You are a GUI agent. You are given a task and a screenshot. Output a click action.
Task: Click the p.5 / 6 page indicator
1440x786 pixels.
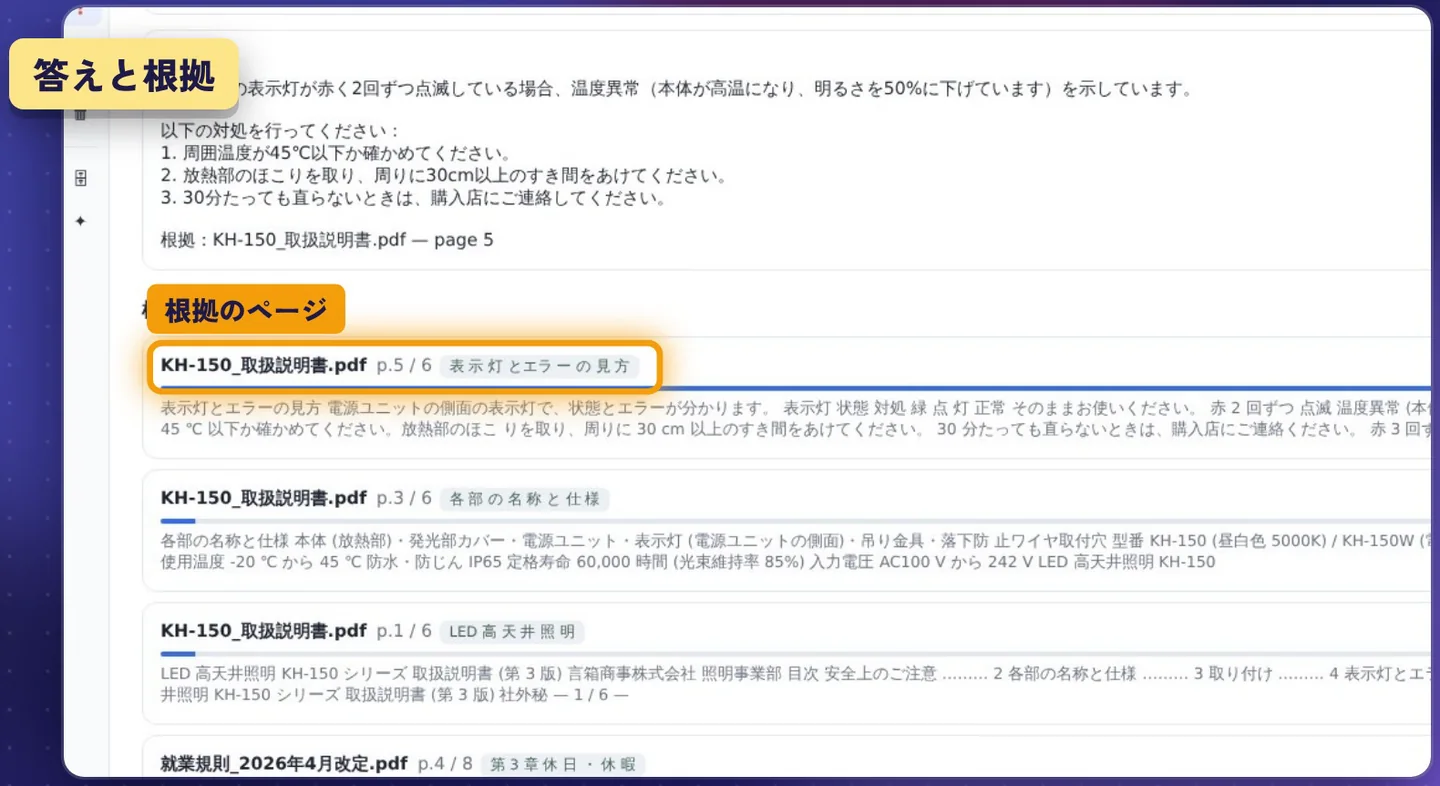(x=404, y=365)
